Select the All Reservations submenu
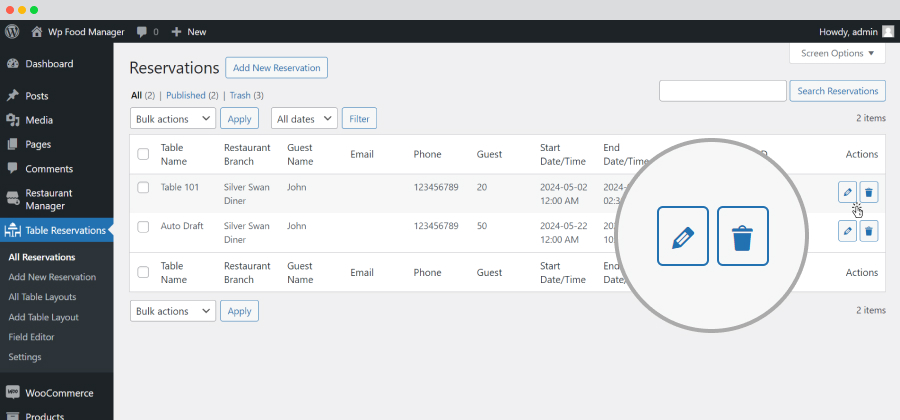 point(42,257)
